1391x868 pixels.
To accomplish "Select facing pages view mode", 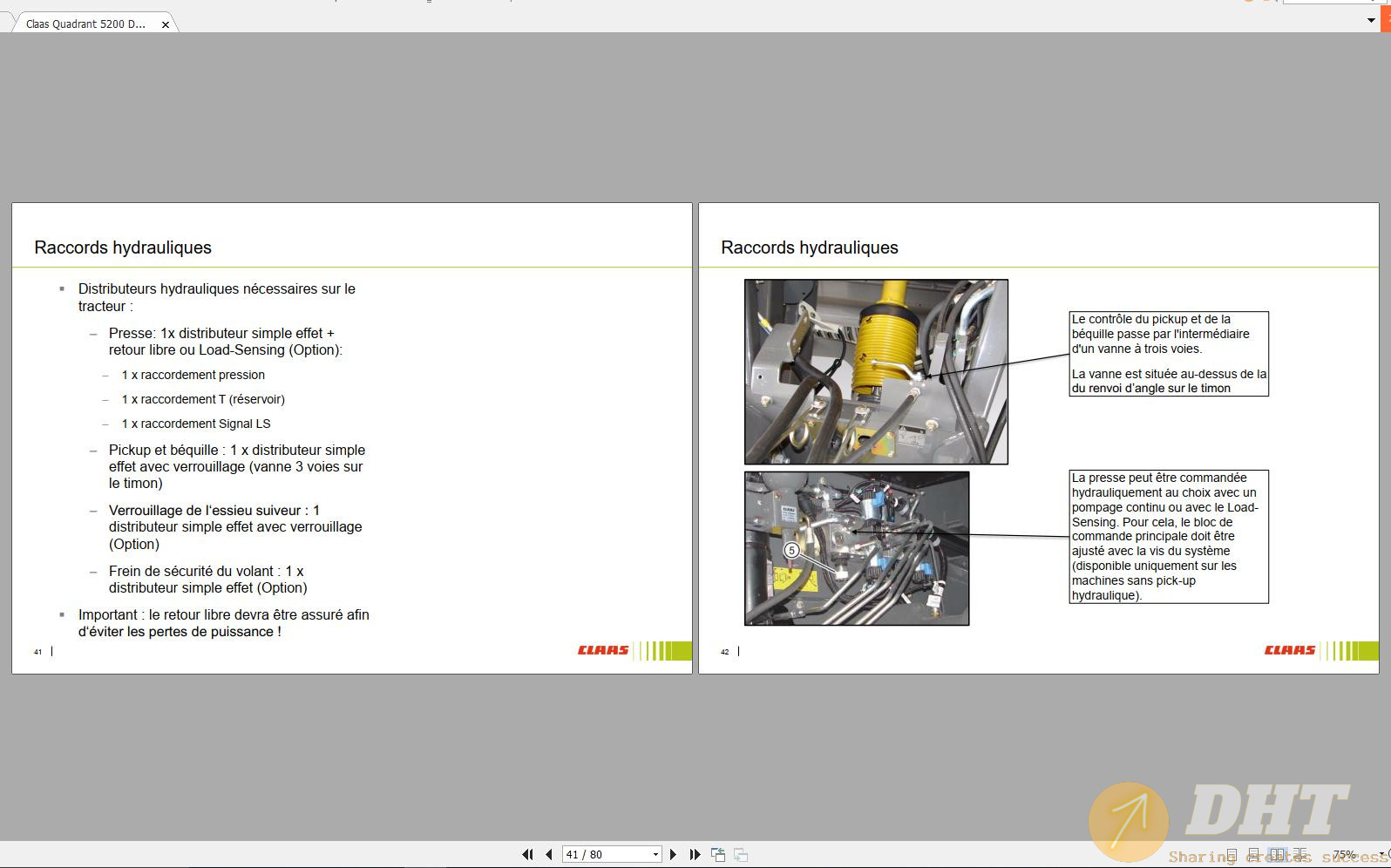I will click(1277, 855).
